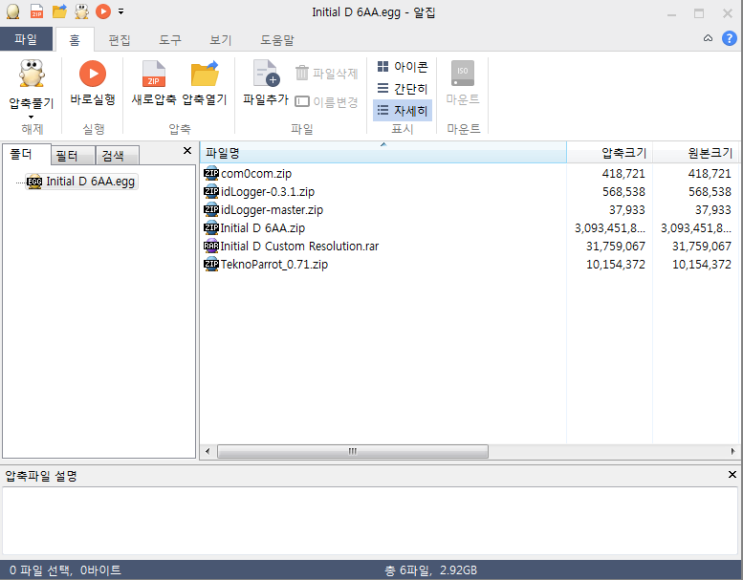This screenshot has height=580, width=743.
Task: Switch to 아이콘 view mode
Action: (x=402, y=67)
